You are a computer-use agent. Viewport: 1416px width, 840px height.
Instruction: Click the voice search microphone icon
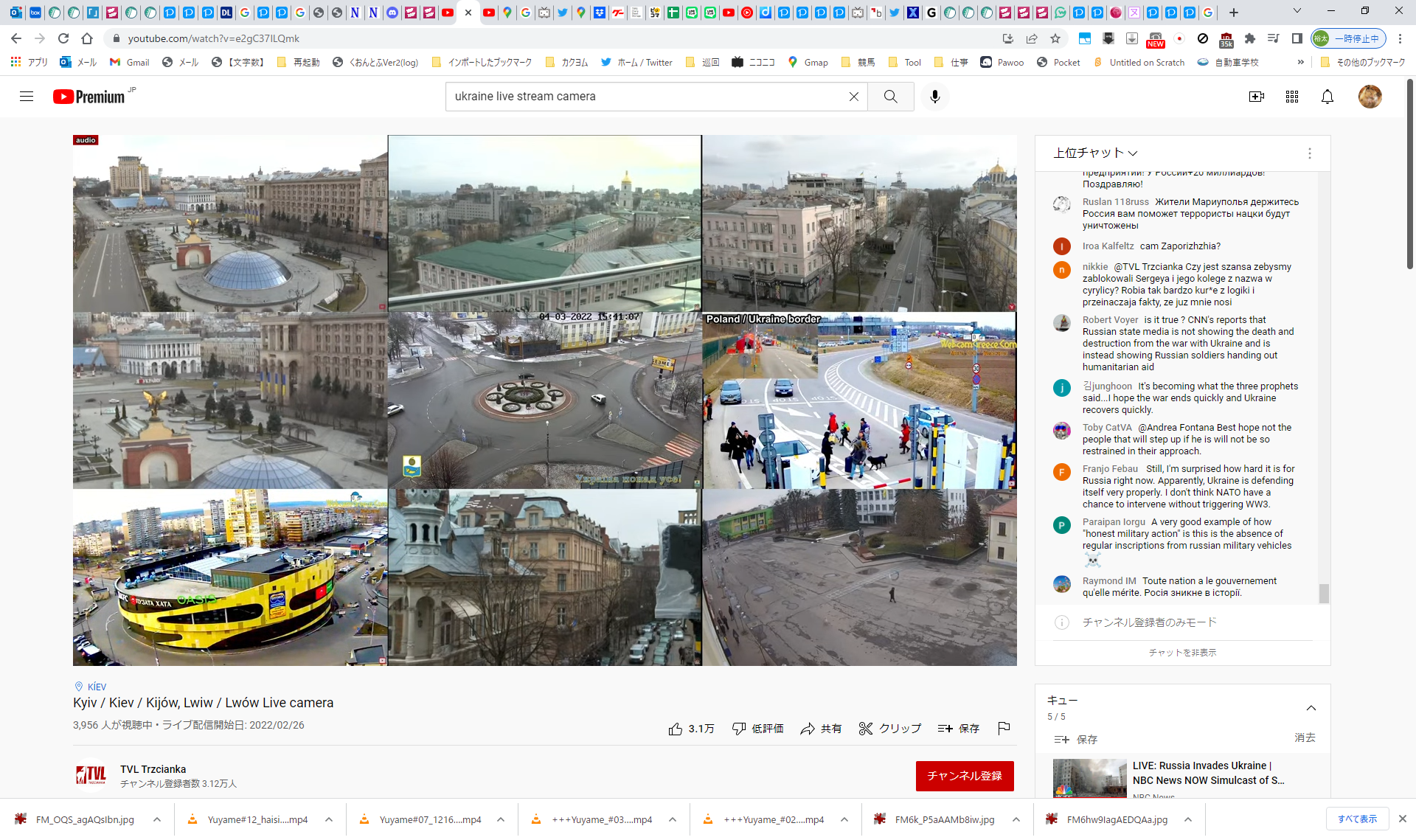(x=934, y=97)
